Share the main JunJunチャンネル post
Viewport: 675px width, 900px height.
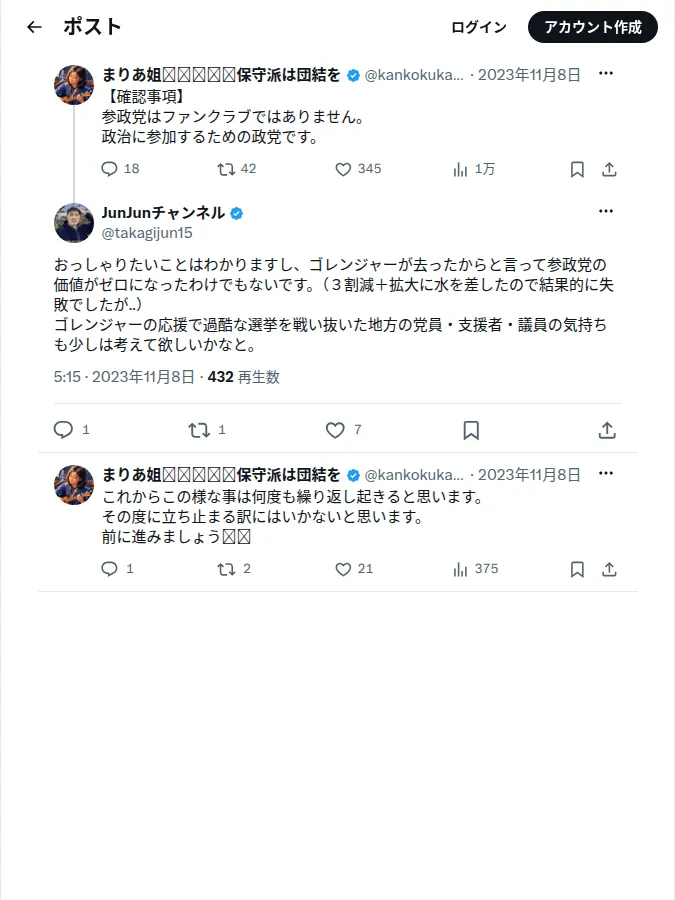607,430
